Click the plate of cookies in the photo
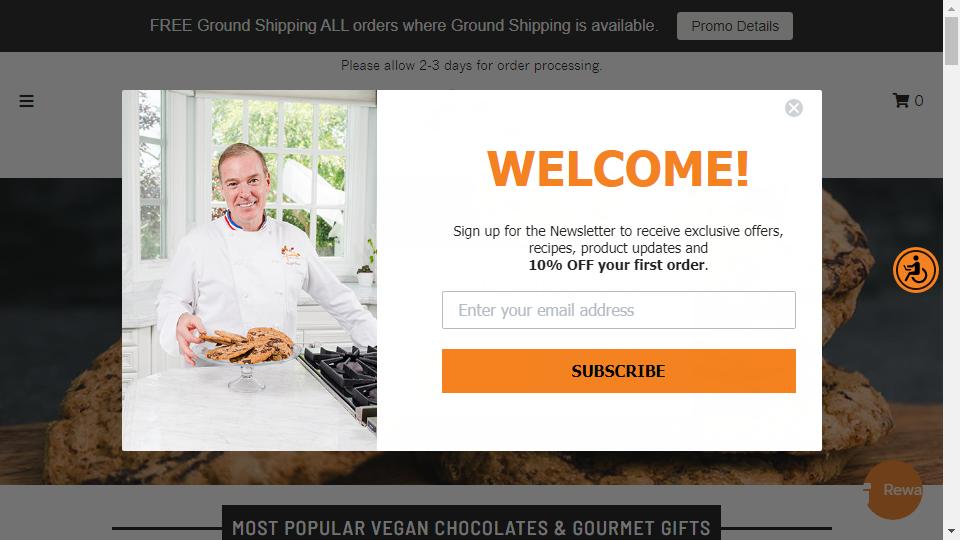Viewport: 960px width, 540px height. point(249,346)
